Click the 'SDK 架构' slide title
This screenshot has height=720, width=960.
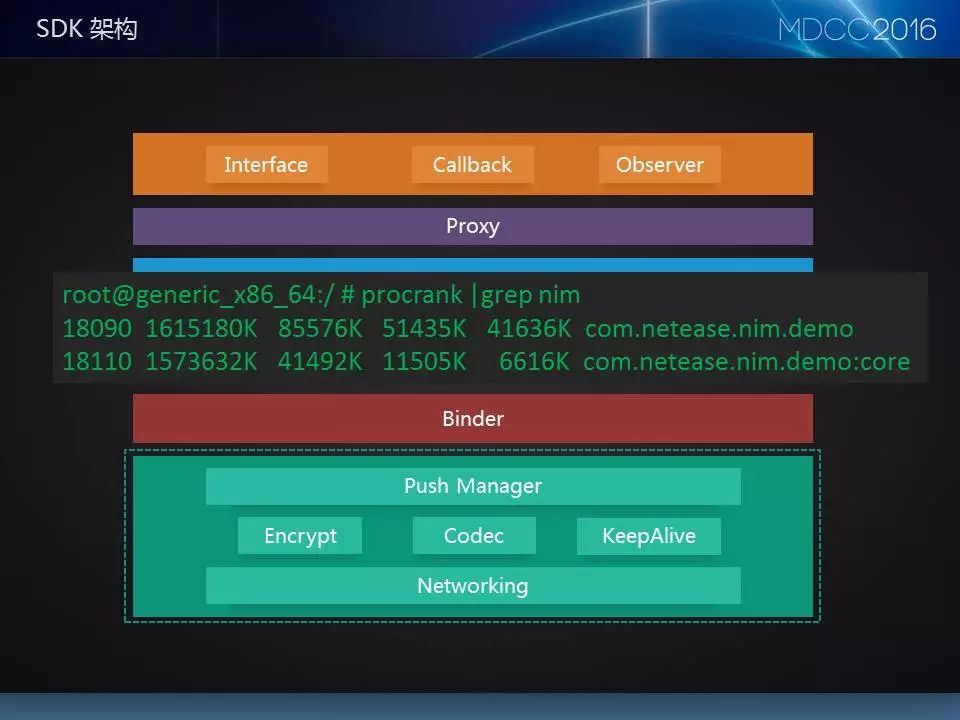[x=87, y=29]
